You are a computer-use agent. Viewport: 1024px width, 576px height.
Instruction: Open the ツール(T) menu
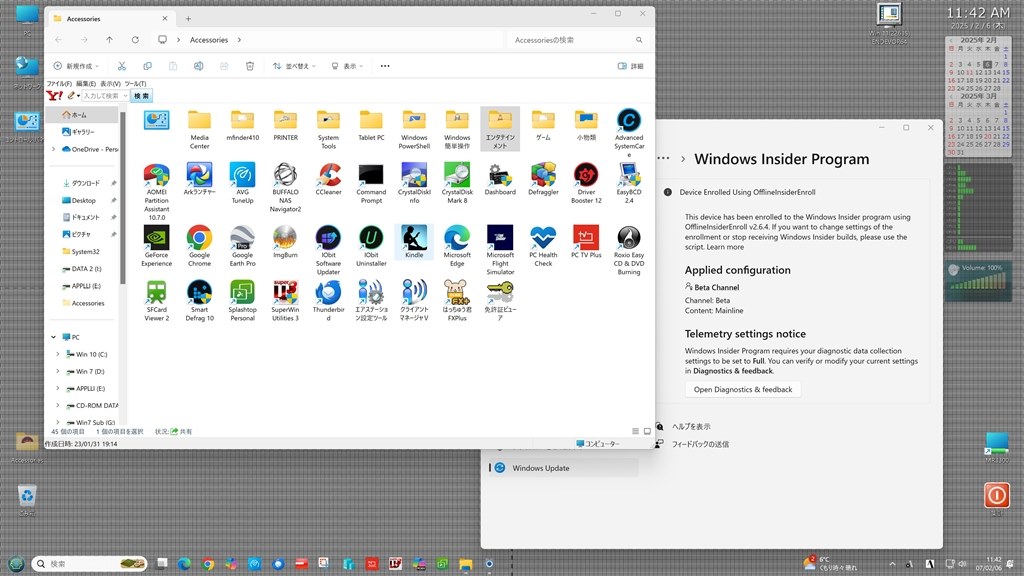[x=135, y=84]
